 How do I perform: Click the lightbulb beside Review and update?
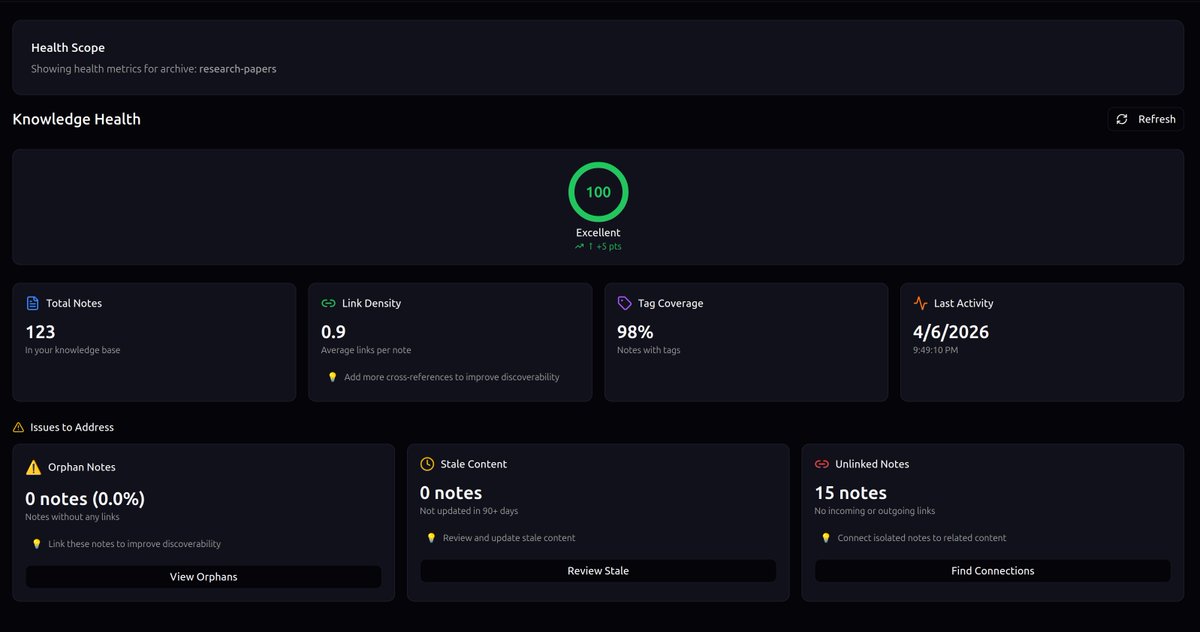click(x=432, y=538)
